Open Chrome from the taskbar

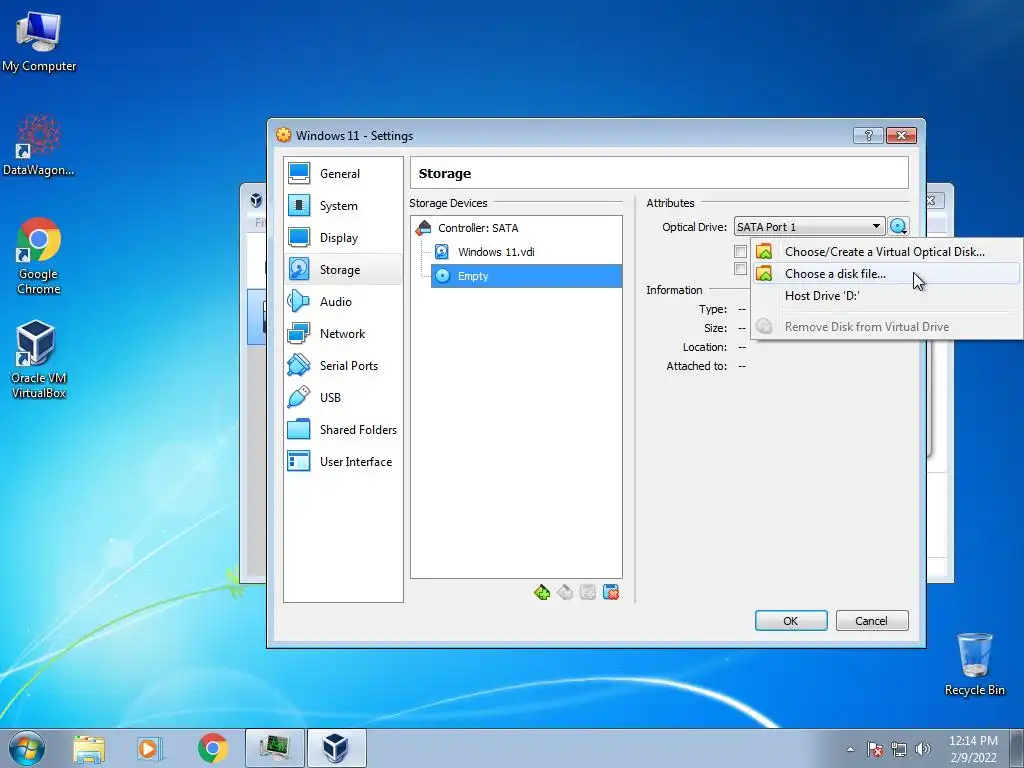pos(212,749)
